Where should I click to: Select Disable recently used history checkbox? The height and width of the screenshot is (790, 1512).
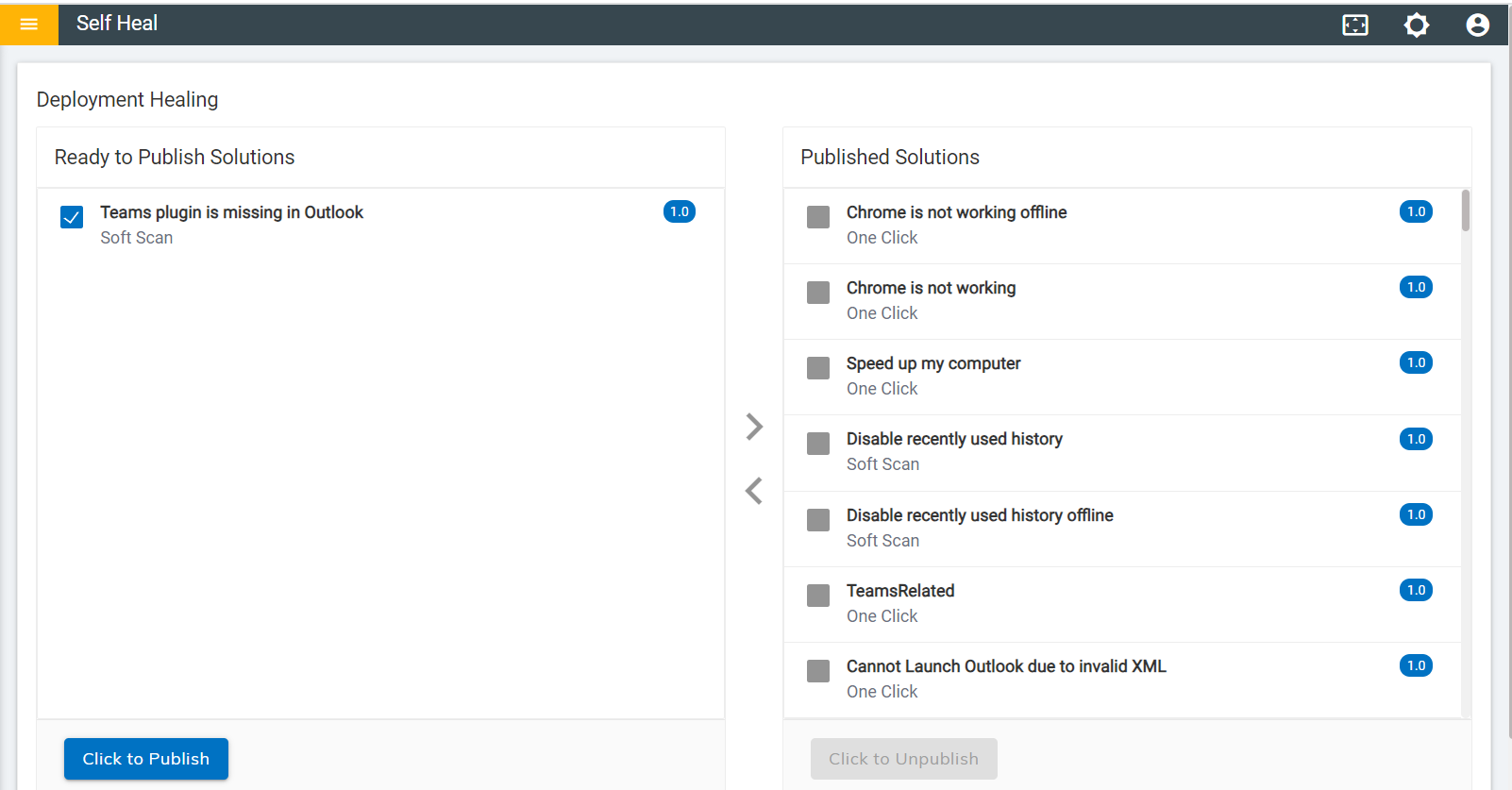(818, 444)
